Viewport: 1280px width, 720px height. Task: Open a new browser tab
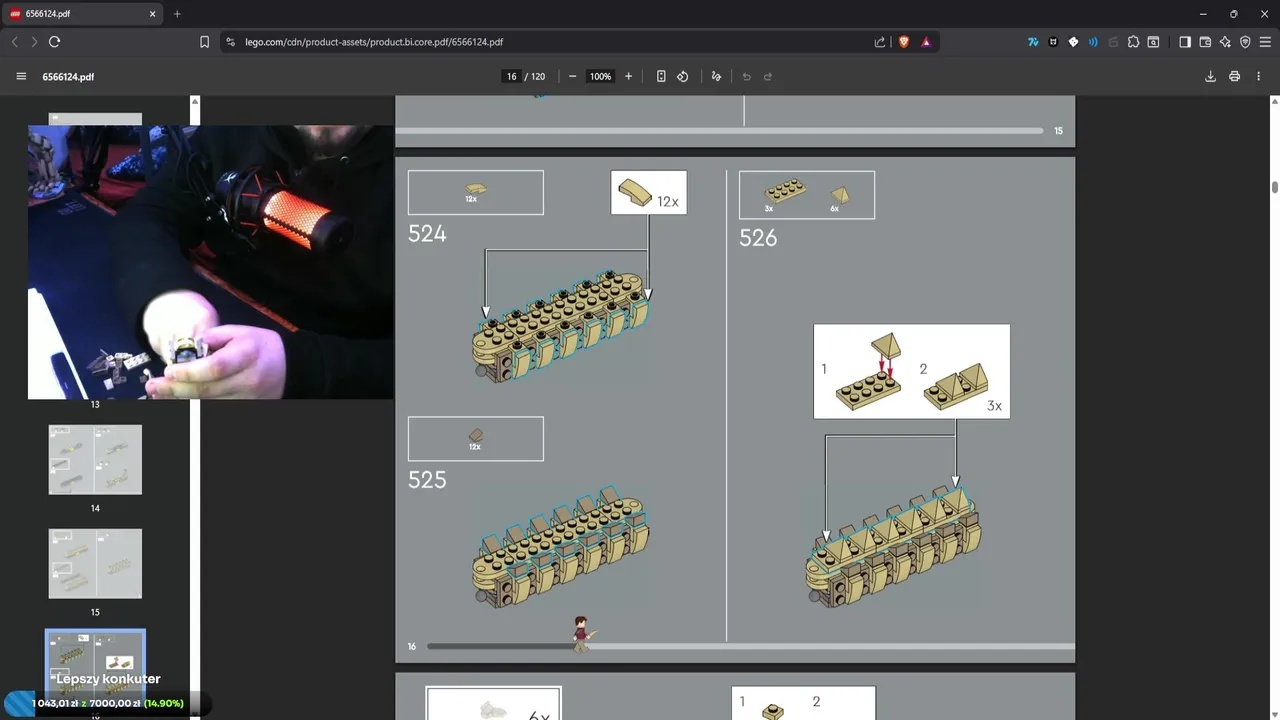point(177,14)
